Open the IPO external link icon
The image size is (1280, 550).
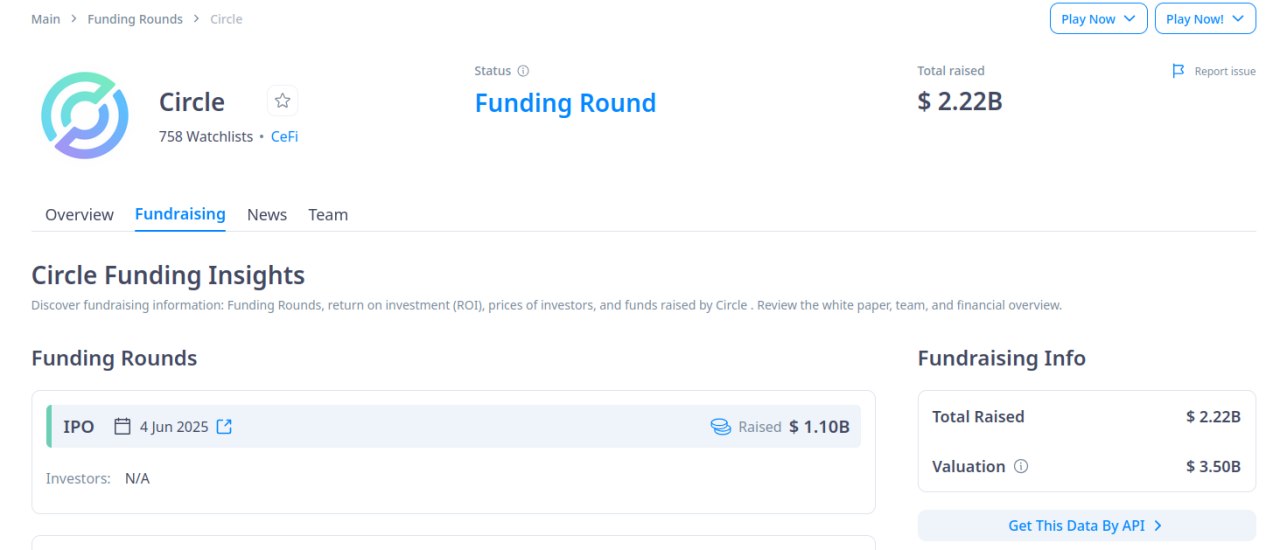tap(224, 427)
